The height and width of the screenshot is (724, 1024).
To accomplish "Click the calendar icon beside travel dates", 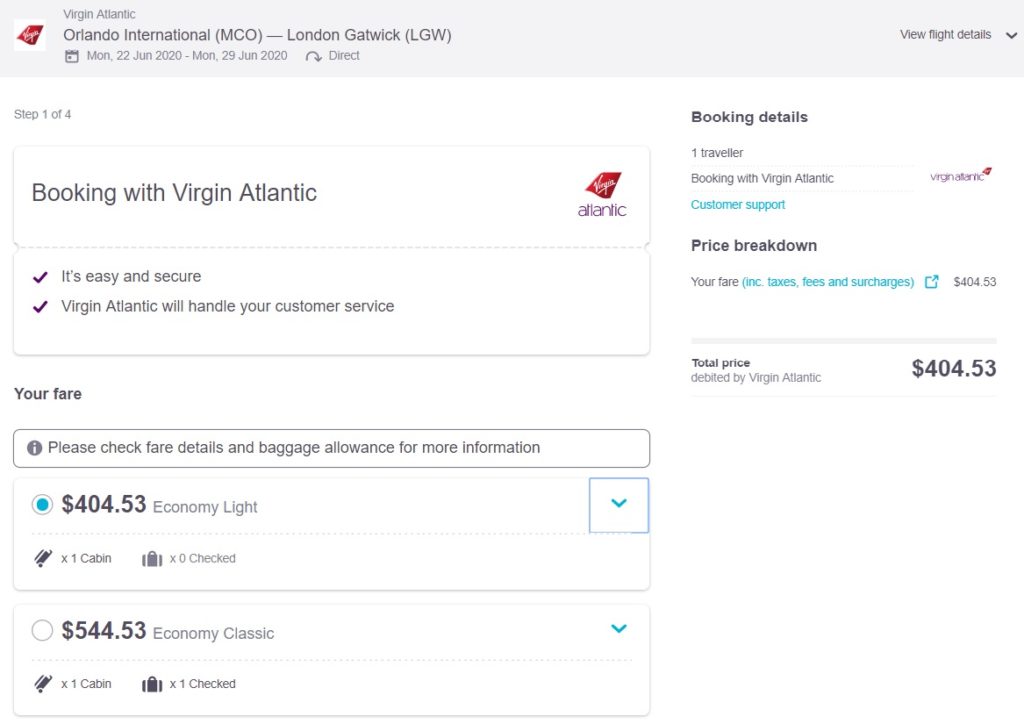I will 71,56.
